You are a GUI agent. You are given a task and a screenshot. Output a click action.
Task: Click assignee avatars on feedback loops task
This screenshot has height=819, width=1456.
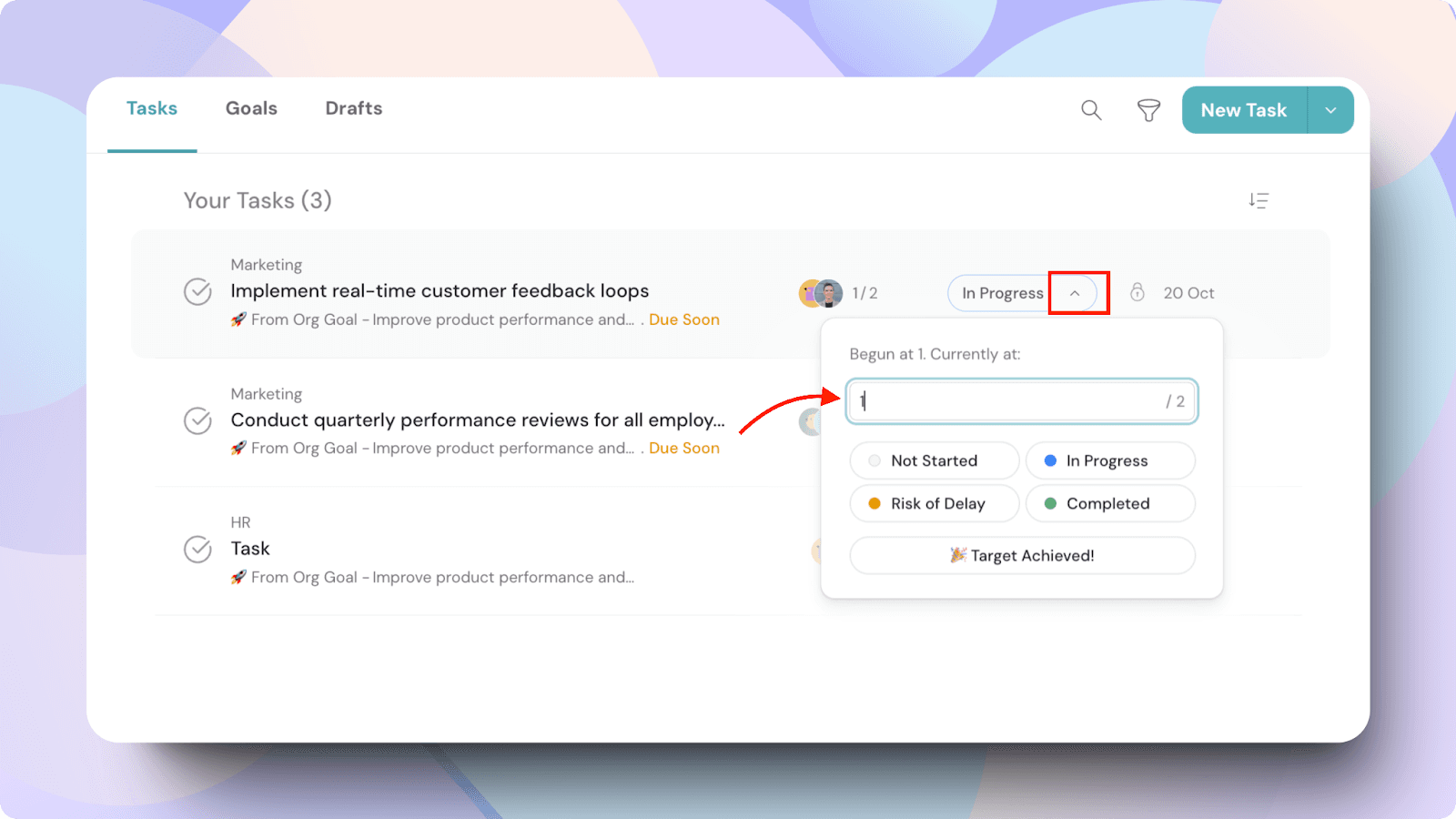(x=821, y=293)
